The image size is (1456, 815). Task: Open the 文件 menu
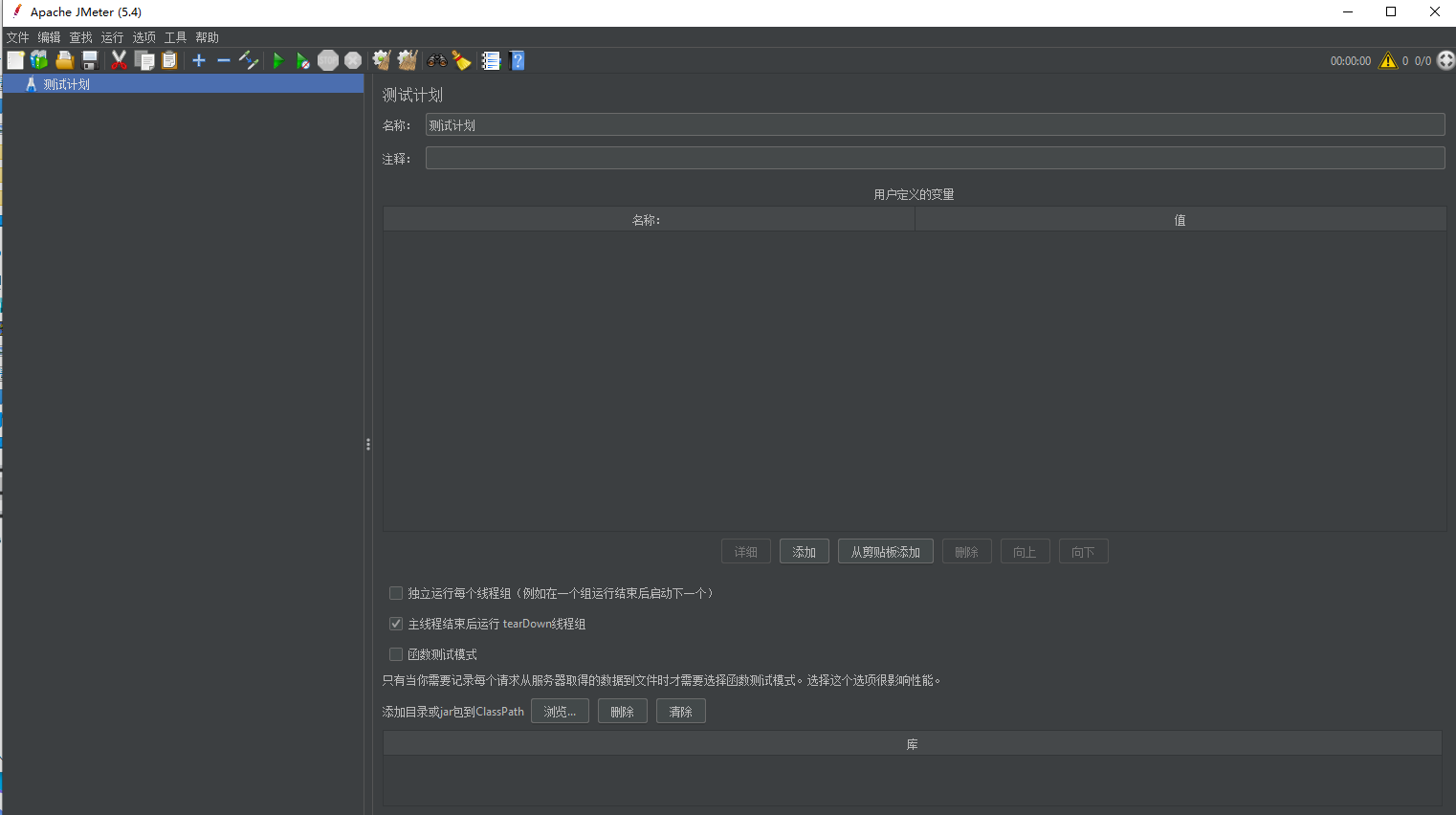click(18, 37)
